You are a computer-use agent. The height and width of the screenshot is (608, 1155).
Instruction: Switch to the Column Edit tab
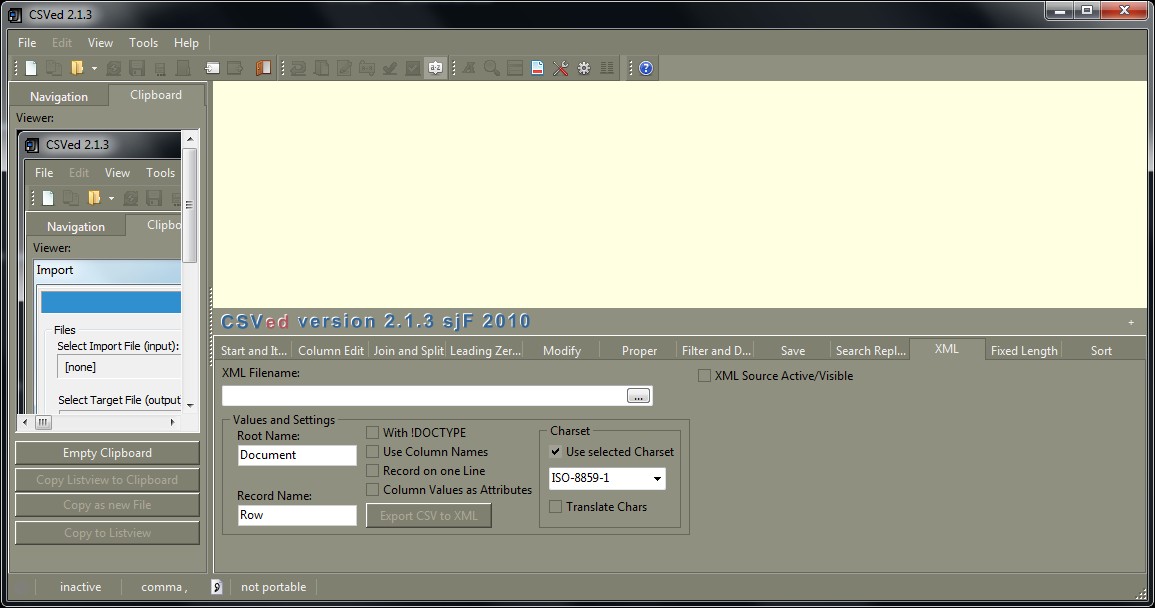click(x=331, y=351)
